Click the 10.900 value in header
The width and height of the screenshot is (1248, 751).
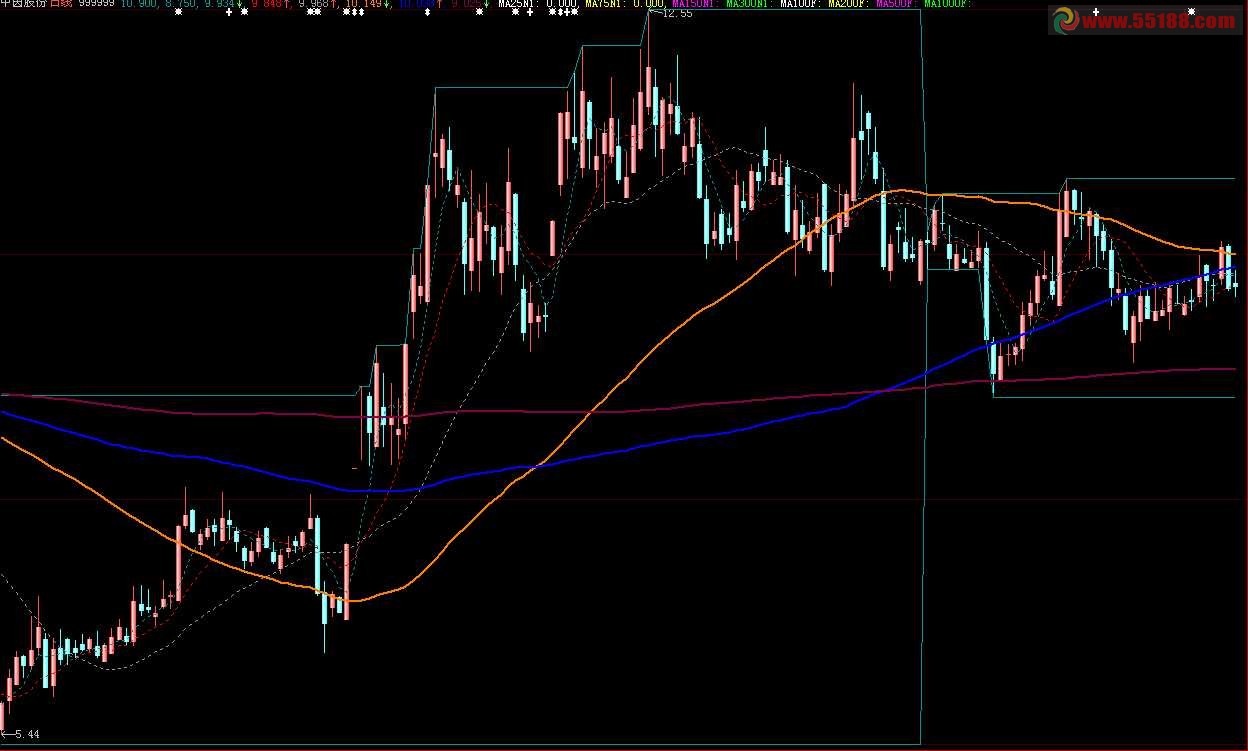[138, 4]
